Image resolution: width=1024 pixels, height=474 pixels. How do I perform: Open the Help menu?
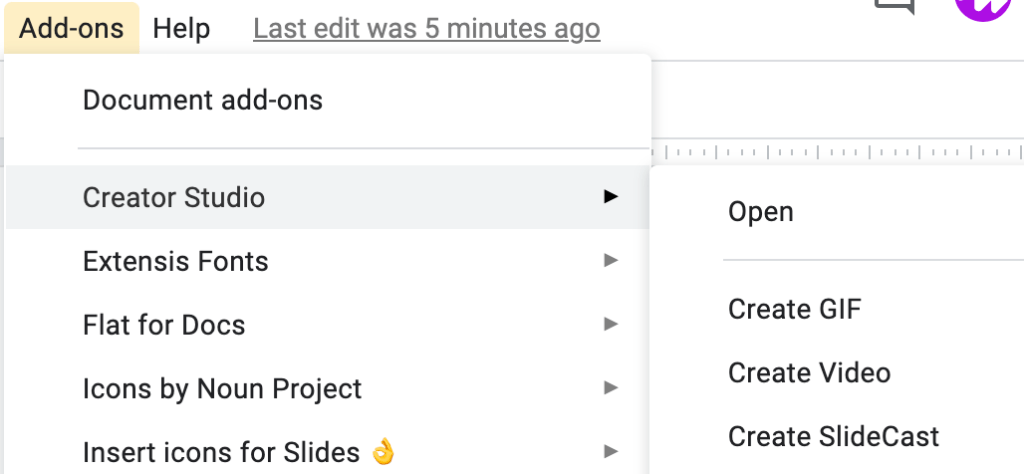click(181, 29)
